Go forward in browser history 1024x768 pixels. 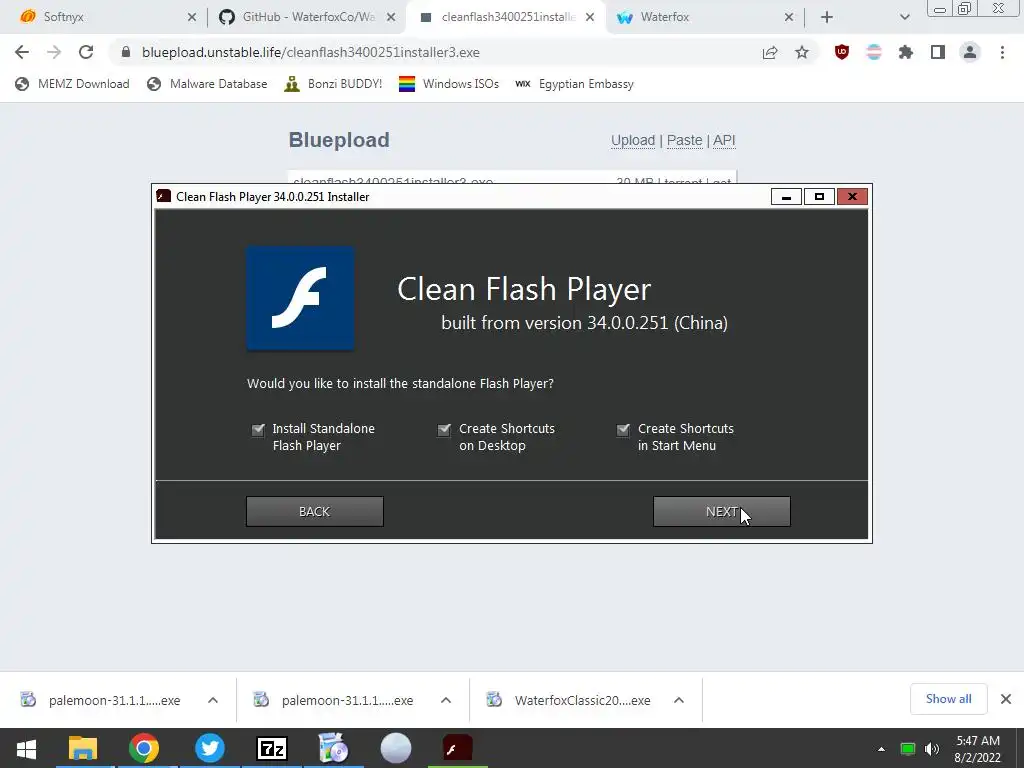point(54,52)
